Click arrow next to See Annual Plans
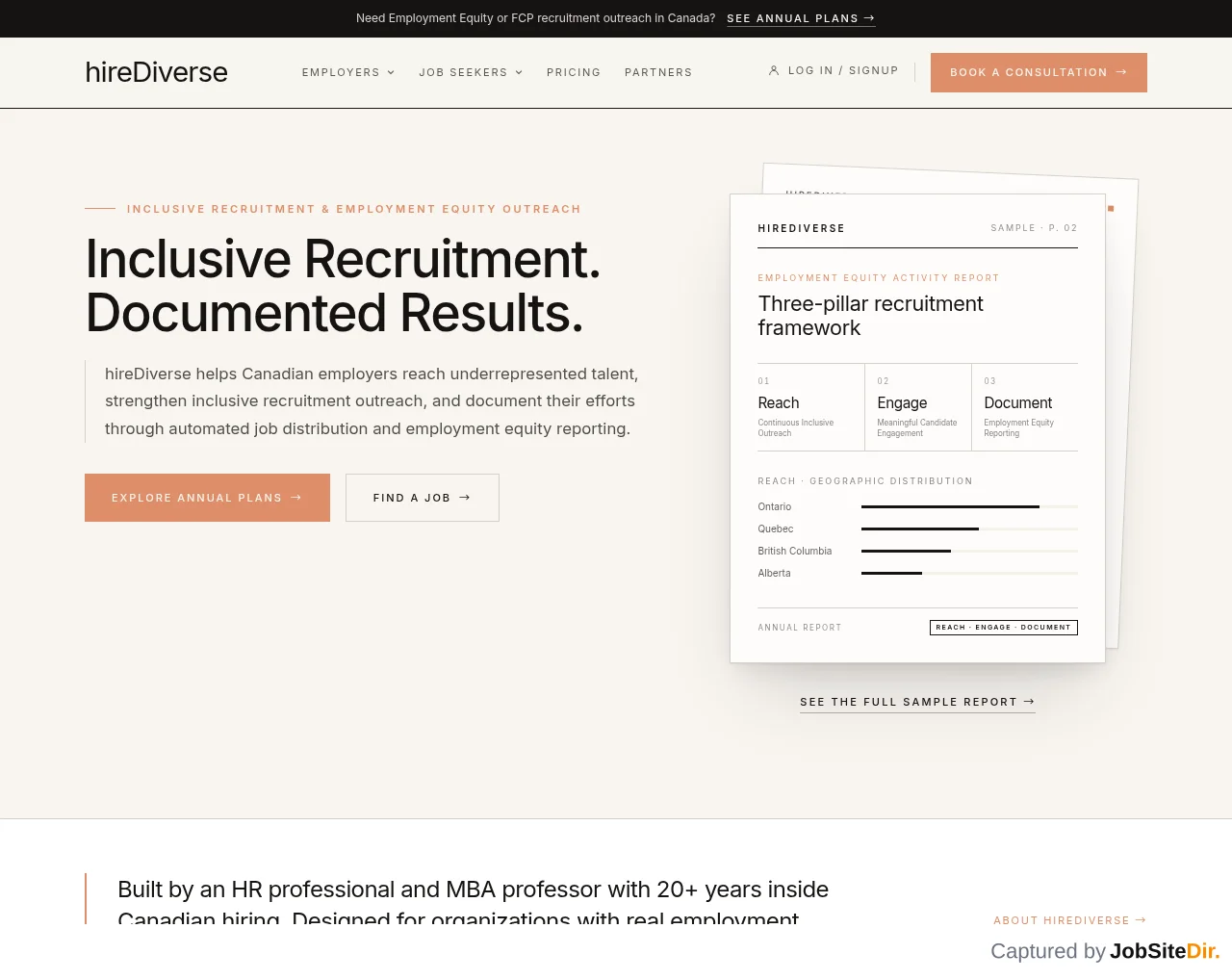This screenshot has height=980, width=1232. (x=869, y=18)
